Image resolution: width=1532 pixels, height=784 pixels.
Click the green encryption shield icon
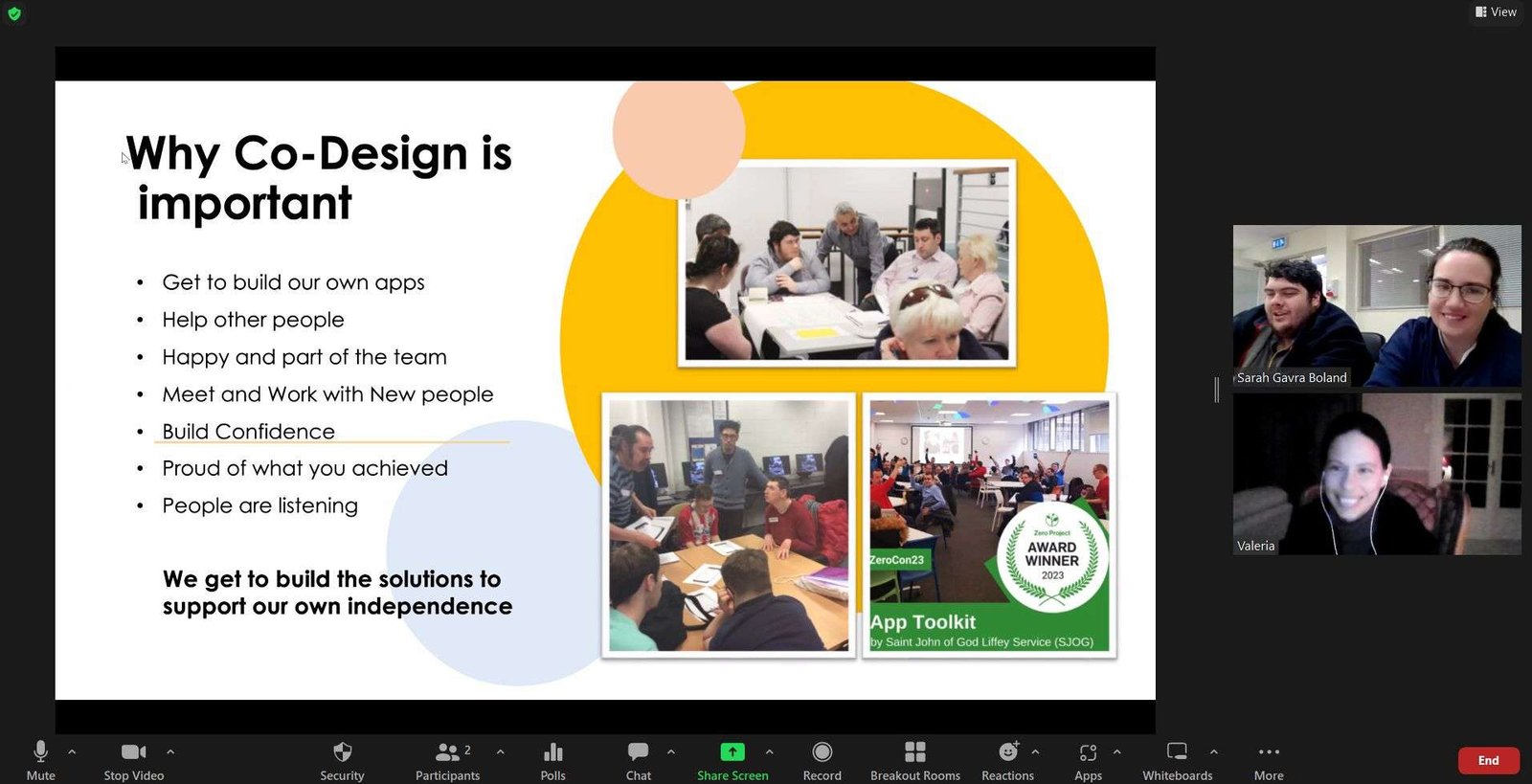pos(14,13)
